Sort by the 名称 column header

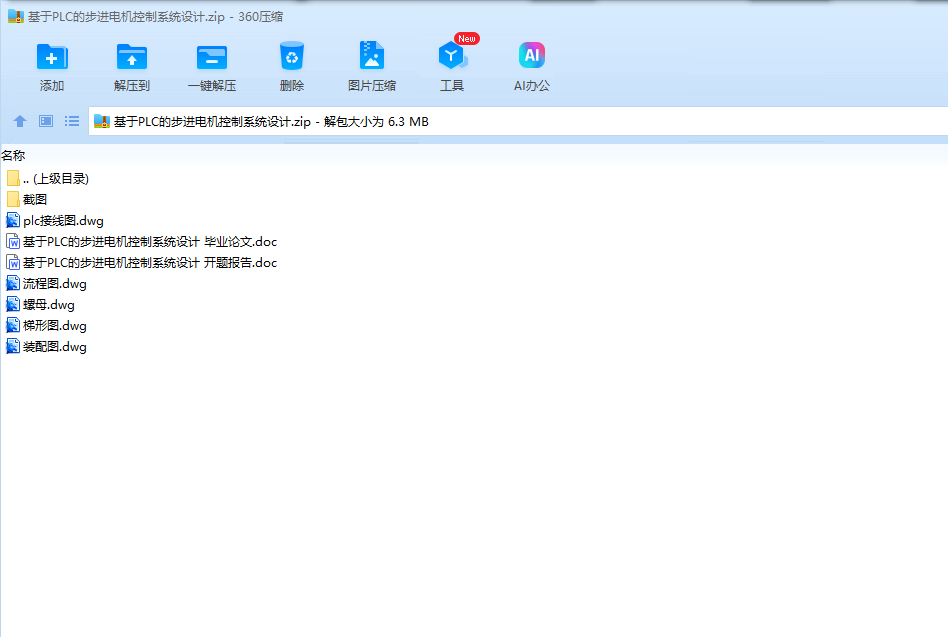(x=13, y=155)
